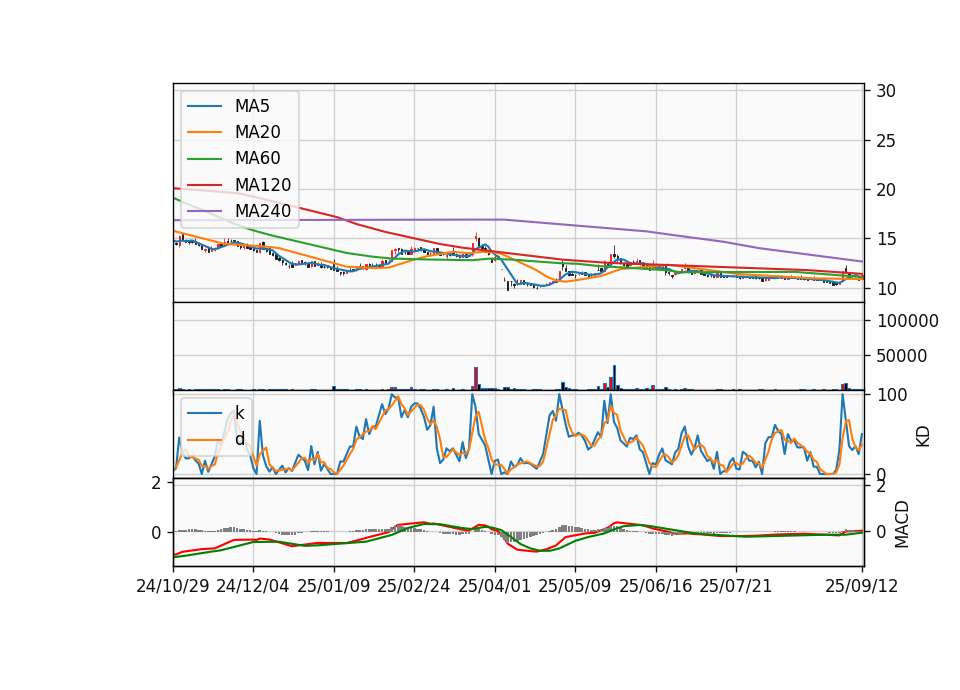Click the left MACD axis value 2
The image size is (960, 690).
pyautogui.click(x=156, y=483)
